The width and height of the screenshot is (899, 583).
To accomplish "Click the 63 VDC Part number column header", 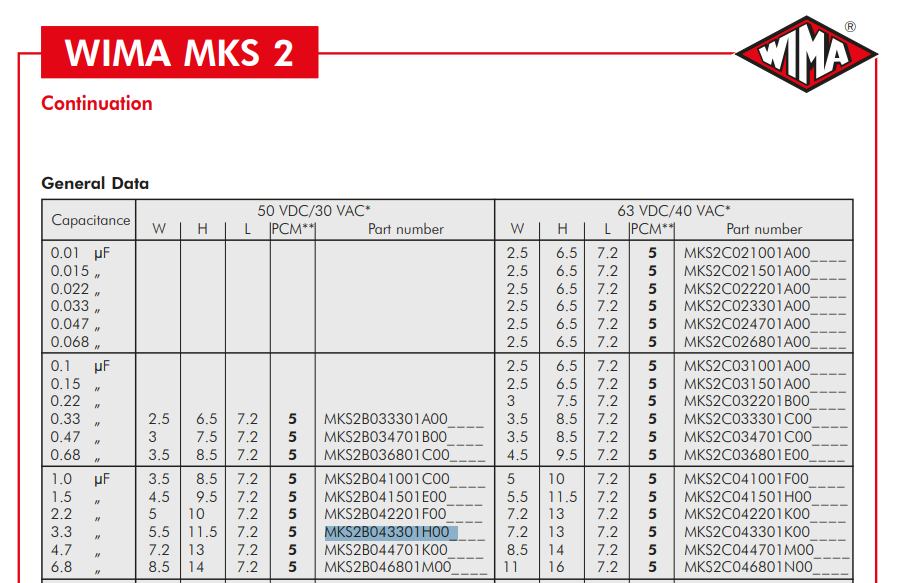I will click(x=764, y=229).
